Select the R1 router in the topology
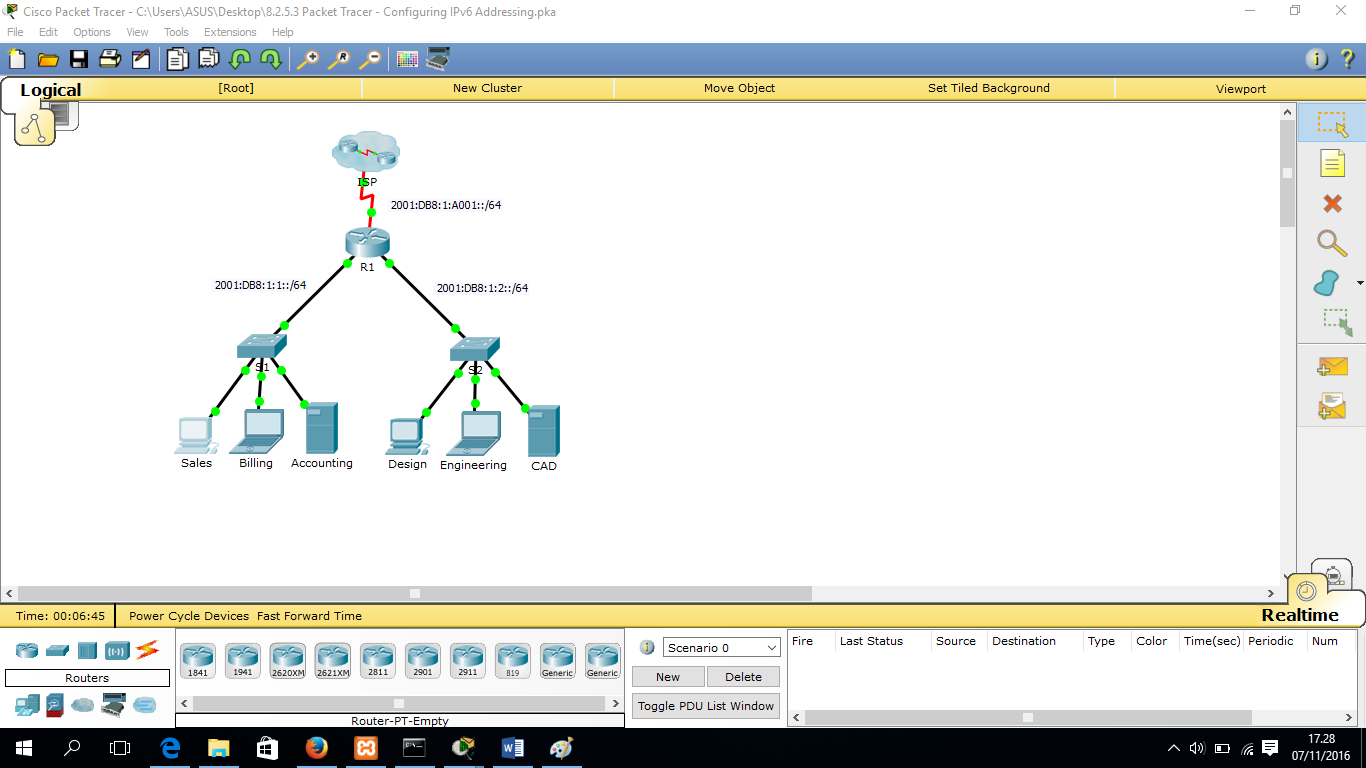The width and height of the screenshot is (1366, 768). tap(367, 243)
